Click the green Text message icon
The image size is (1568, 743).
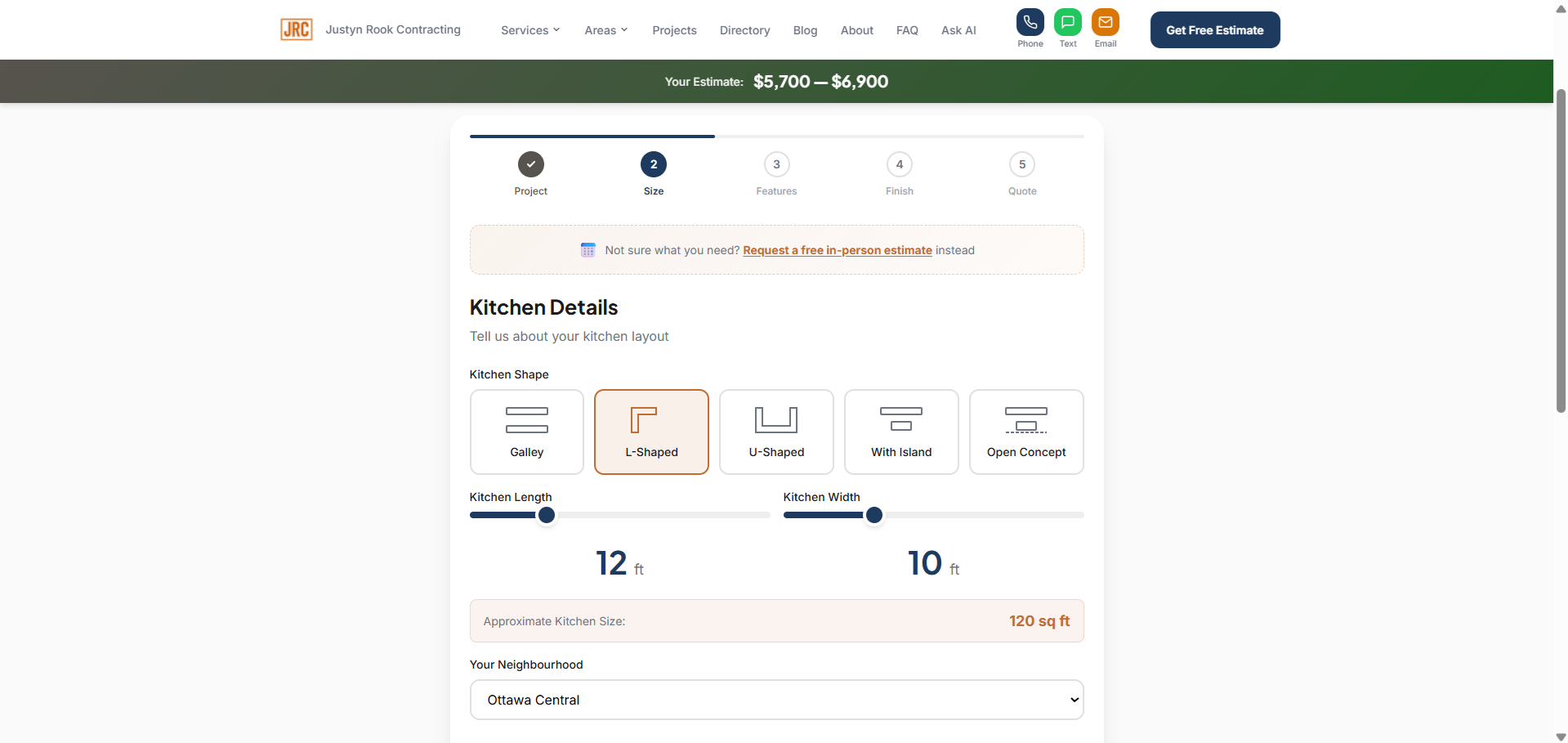(1068, 22)
